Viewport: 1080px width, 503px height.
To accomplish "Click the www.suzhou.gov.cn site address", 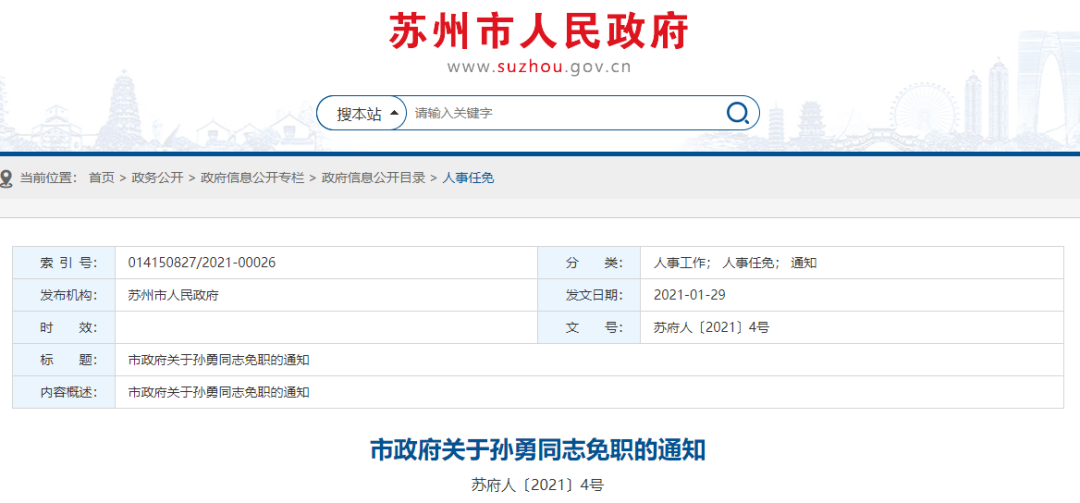I will coord(539,68).
